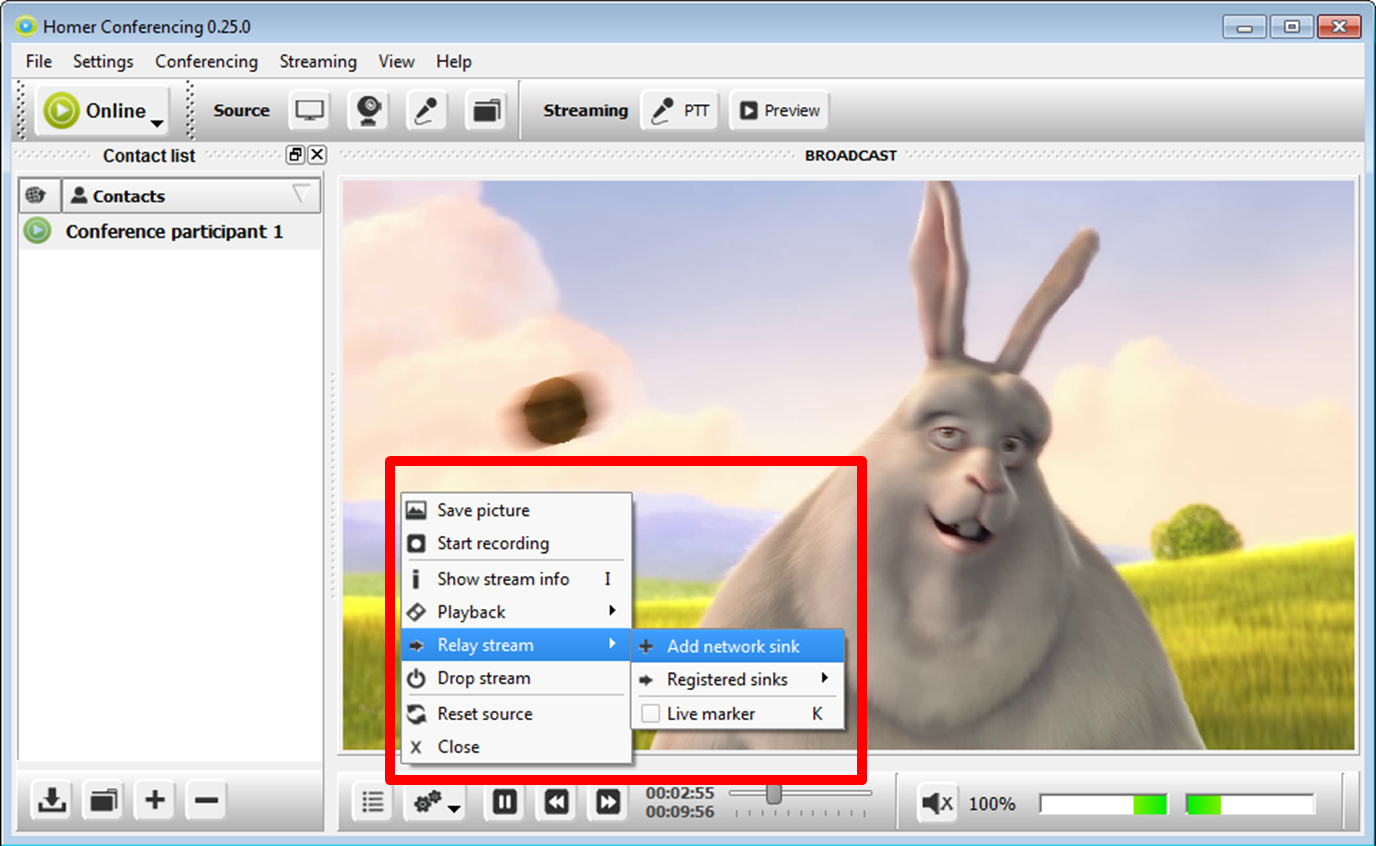Click the rewind button
Screen dimensions: 1376x846
click(557, 802)
